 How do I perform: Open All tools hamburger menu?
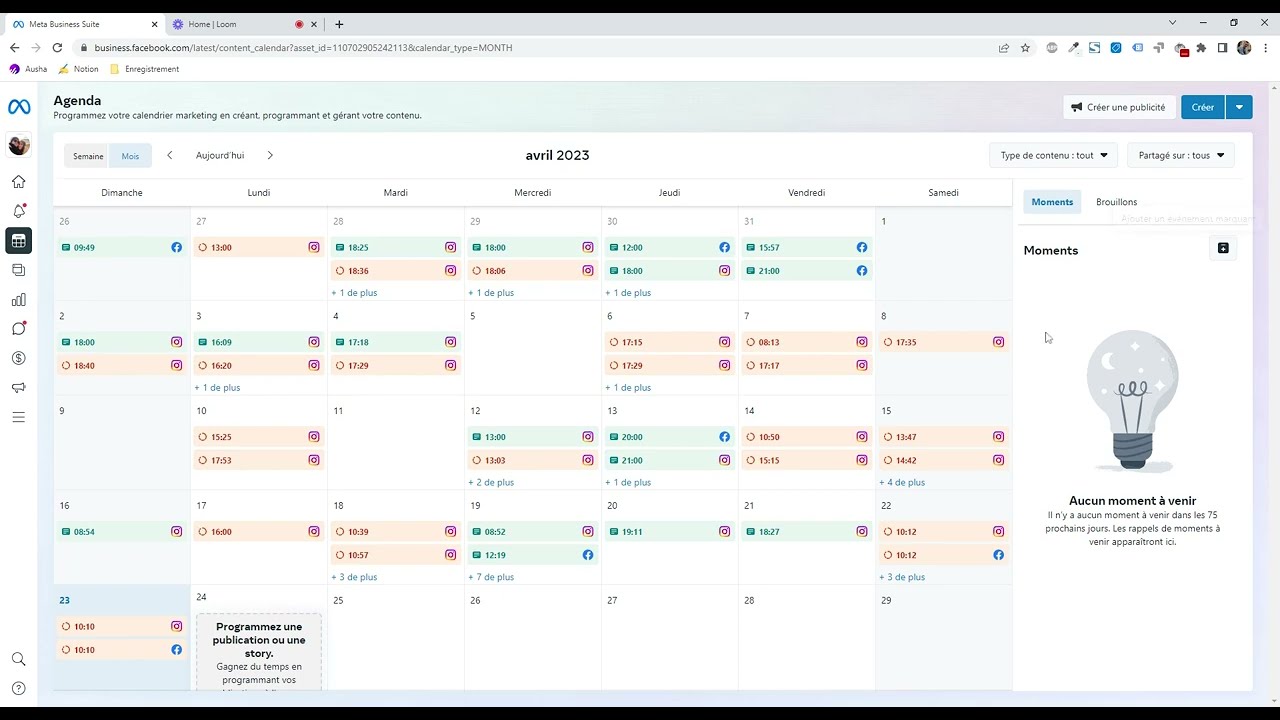(18, 417)
